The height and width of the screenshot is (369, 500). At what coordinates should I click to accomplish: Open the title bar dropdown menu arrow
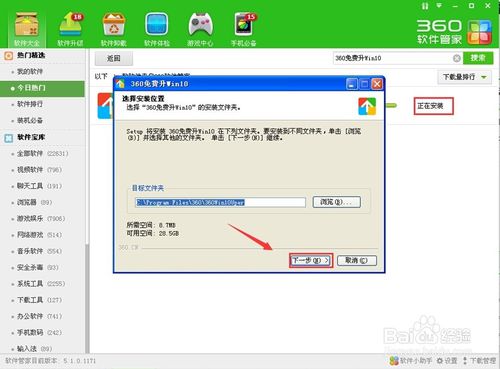pos(439,6)
